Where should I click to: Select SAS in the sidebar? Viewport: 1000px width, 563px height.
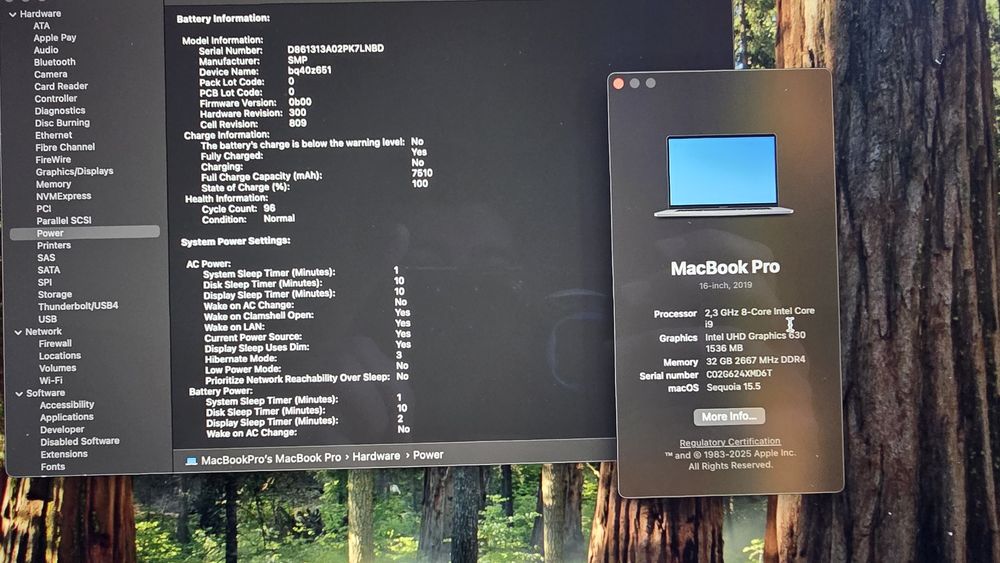coord(46,258)
